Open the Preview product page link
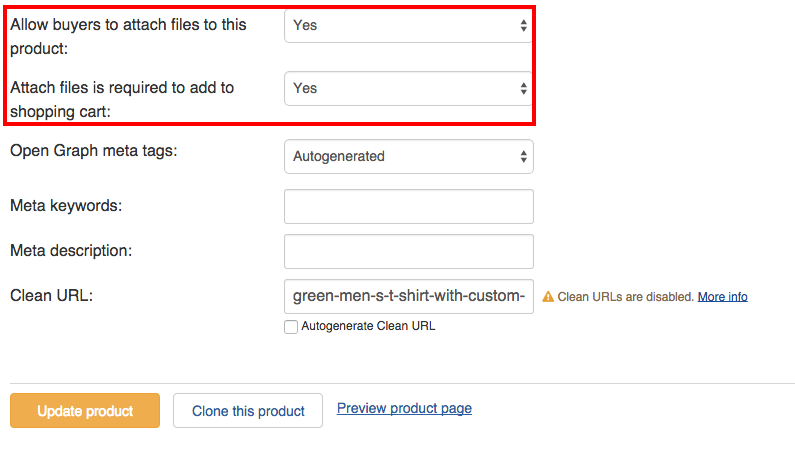 click(404, 408)
